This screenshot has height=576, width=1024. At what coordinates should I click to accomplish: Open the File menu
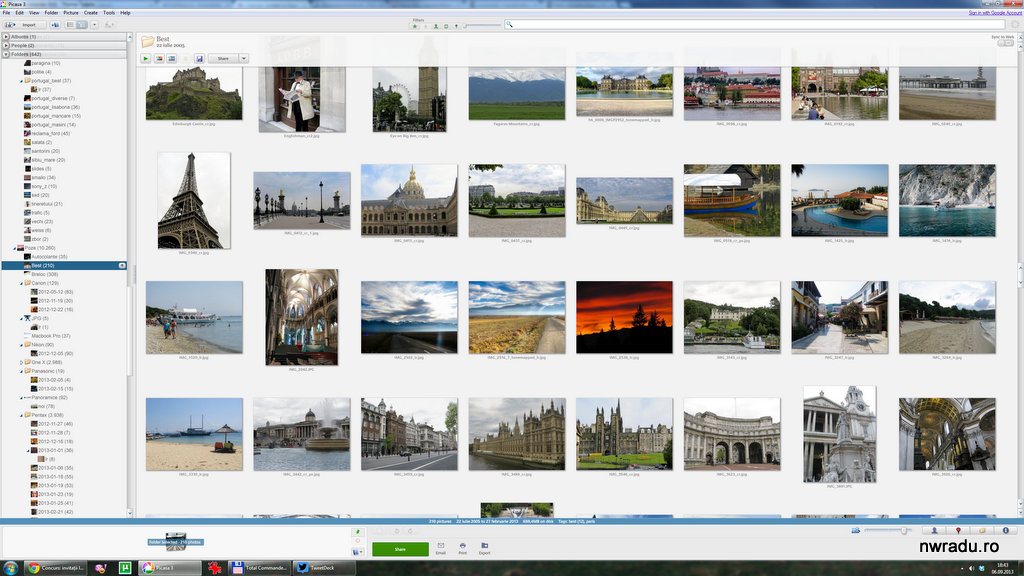tap(6, 12)
